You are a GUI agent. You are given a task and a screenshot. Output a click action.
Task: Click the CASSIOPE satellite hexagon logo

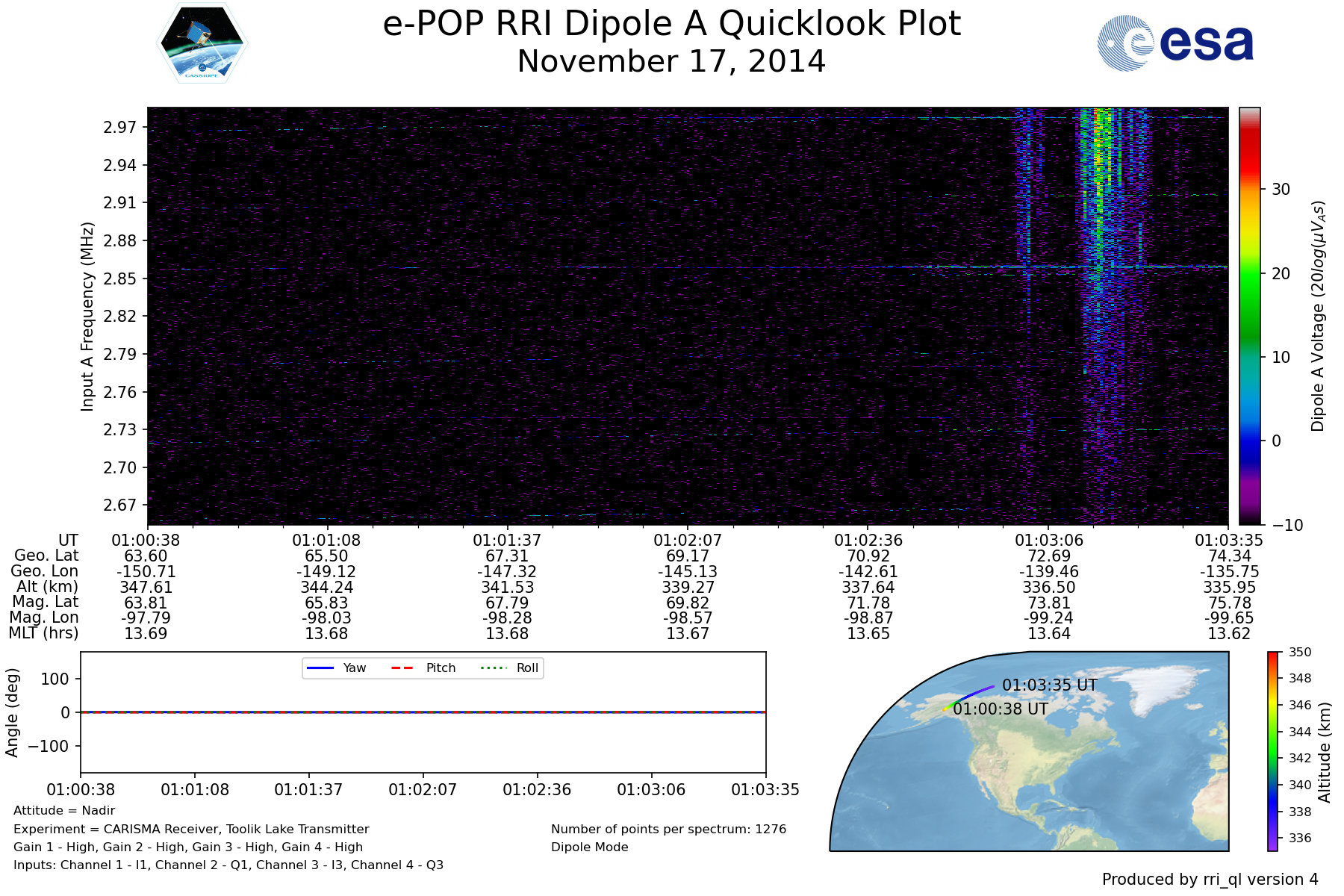click(202, 43)
